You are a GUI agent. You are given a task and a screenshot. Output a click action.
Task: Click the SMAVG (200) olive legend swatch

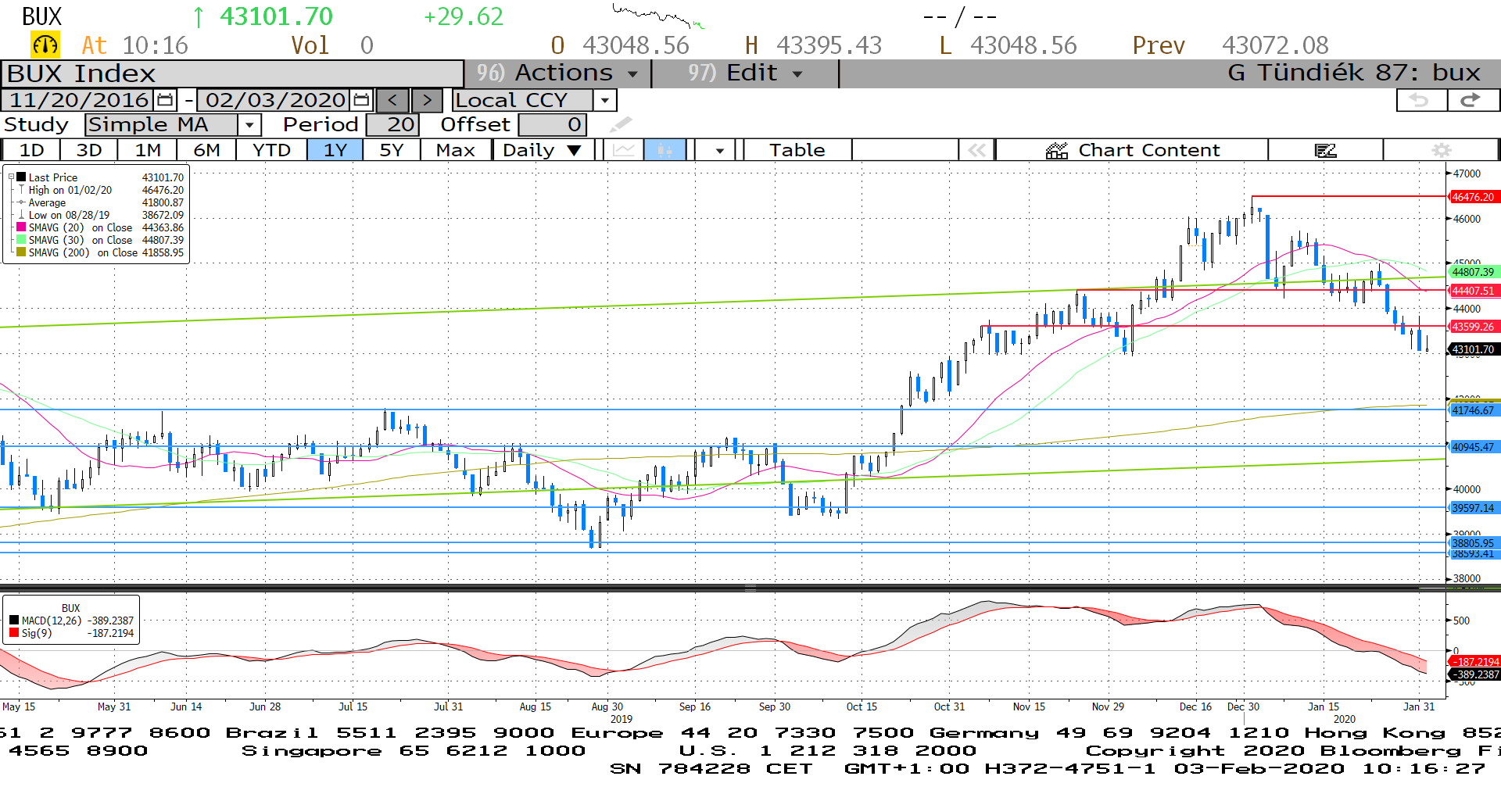tap(21, 252)
